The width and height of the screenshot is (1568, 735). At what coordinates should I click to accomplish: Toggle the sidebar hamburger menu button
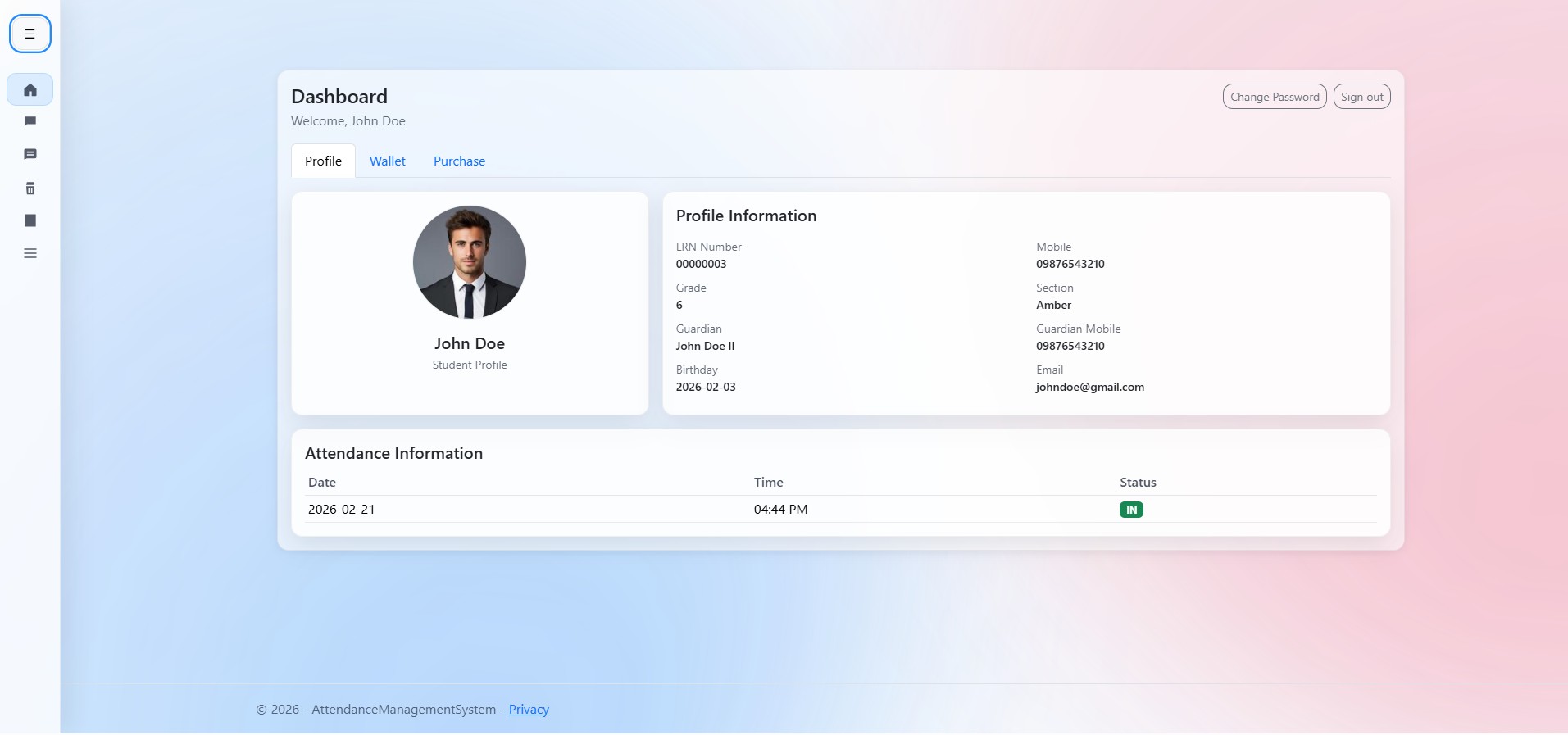[x=30, y=34]
